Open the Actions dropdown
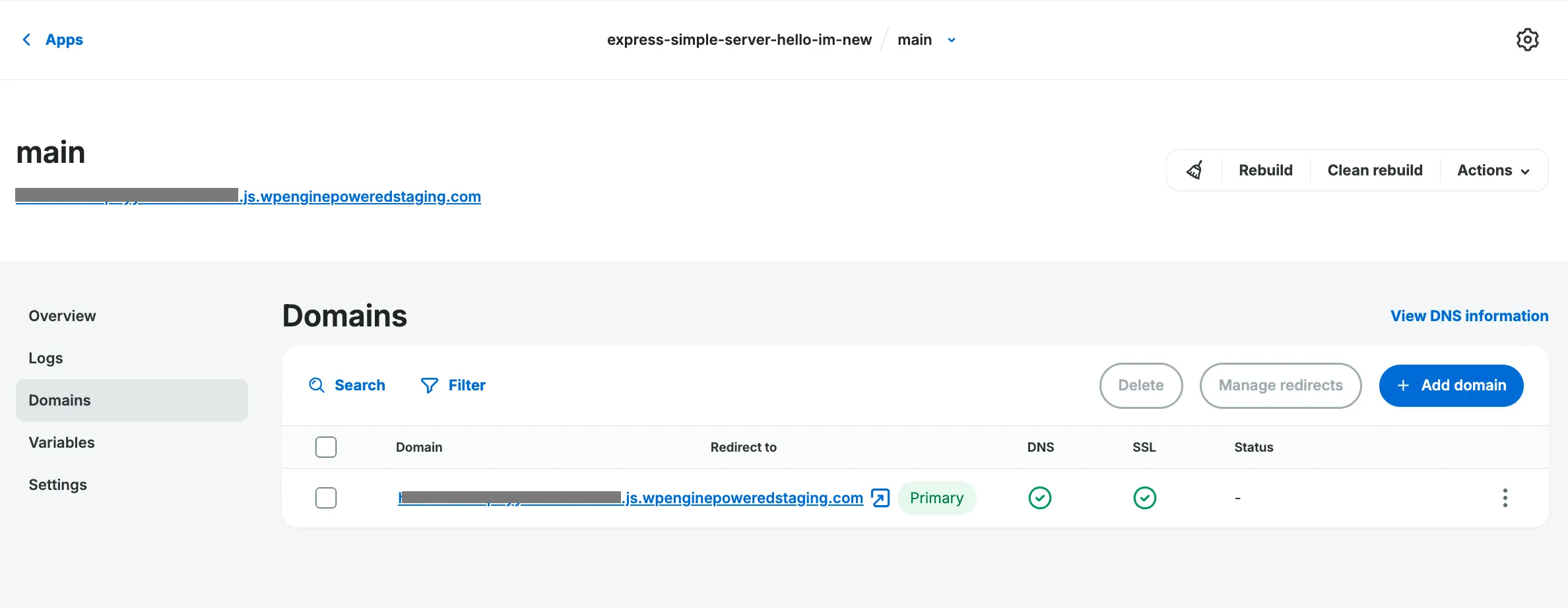Image resolution: width=1568 pixels, height=608 pixels. click(x=1493, y=169)
